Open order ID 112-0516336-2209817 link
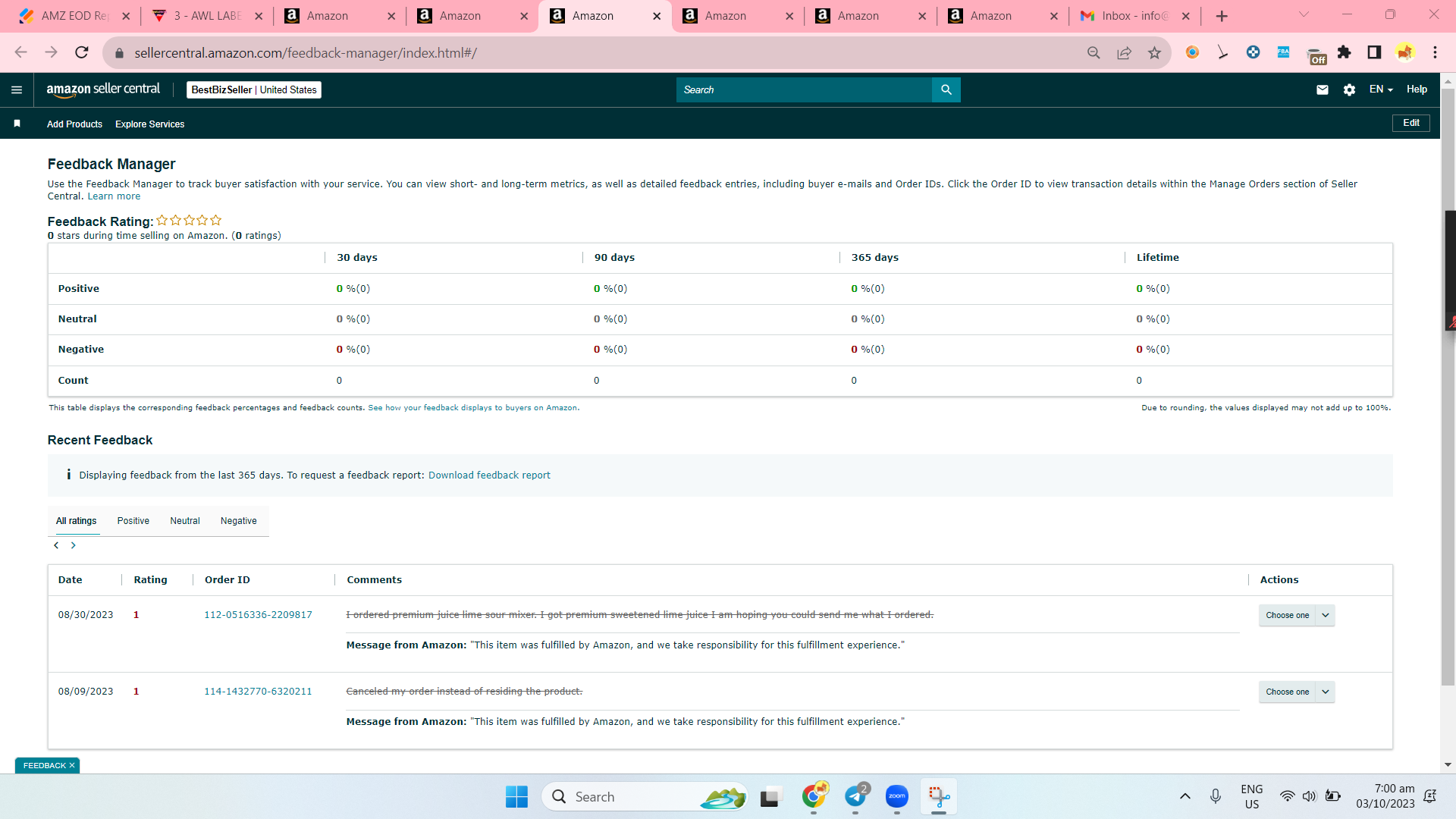1456x819 pixels. pyautogui.click(x=258, y=615)
